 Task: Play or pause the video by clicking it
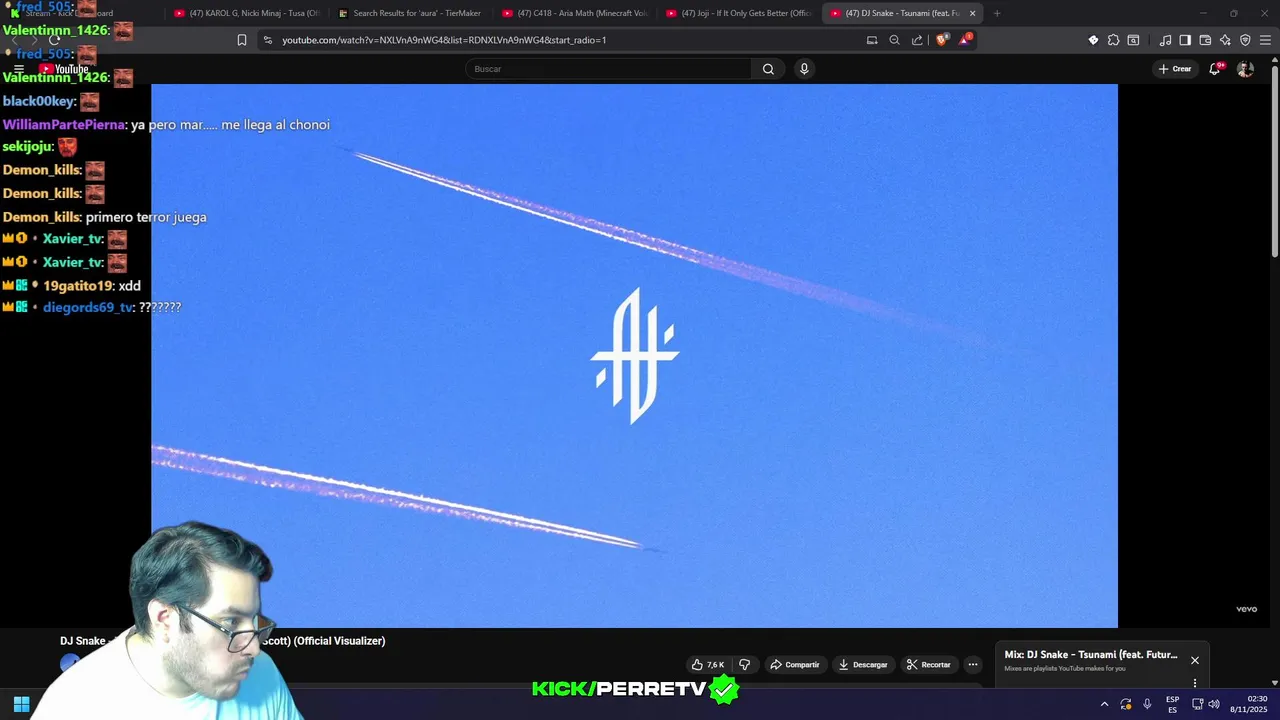pyautogui.click(x=634, y=355)
